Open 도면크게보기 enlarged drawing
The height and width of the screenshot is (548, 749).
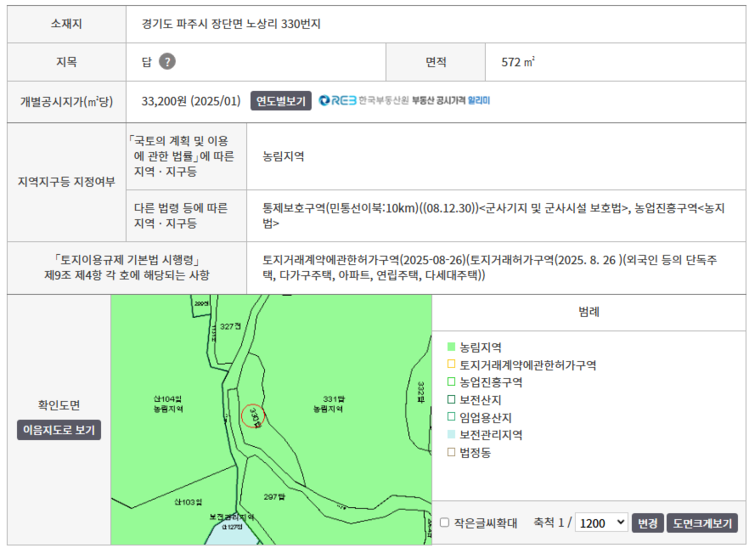click(702, 523)
